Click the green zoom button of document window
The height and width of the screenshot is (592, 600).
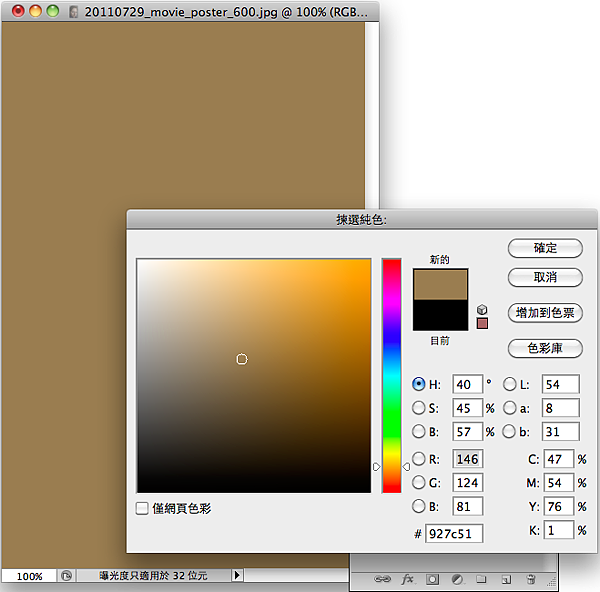click(53, 11)
